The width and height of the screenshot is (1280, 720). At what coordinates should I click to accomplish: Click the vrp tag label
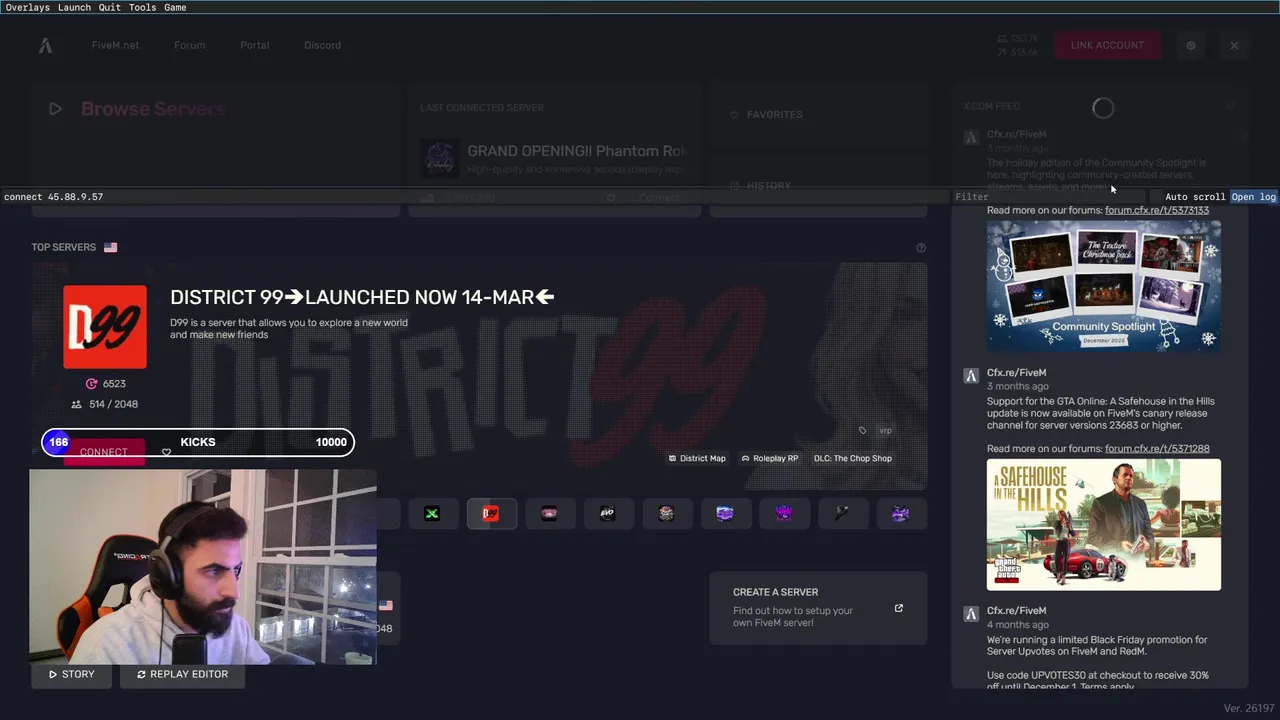click(885, 431)
